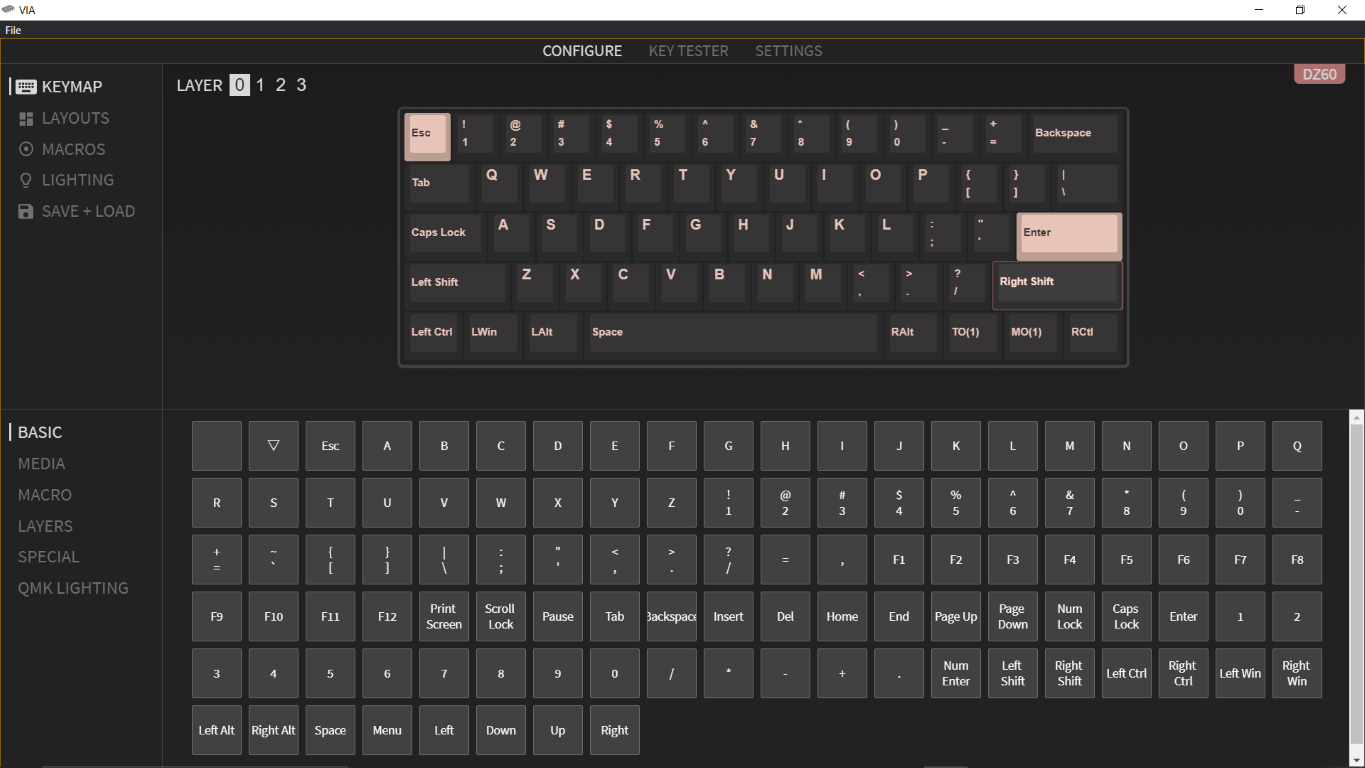Viewport: 1365px width, 768px height.
Task: Choose the MACRO keycode category
Action: point(45,495)
